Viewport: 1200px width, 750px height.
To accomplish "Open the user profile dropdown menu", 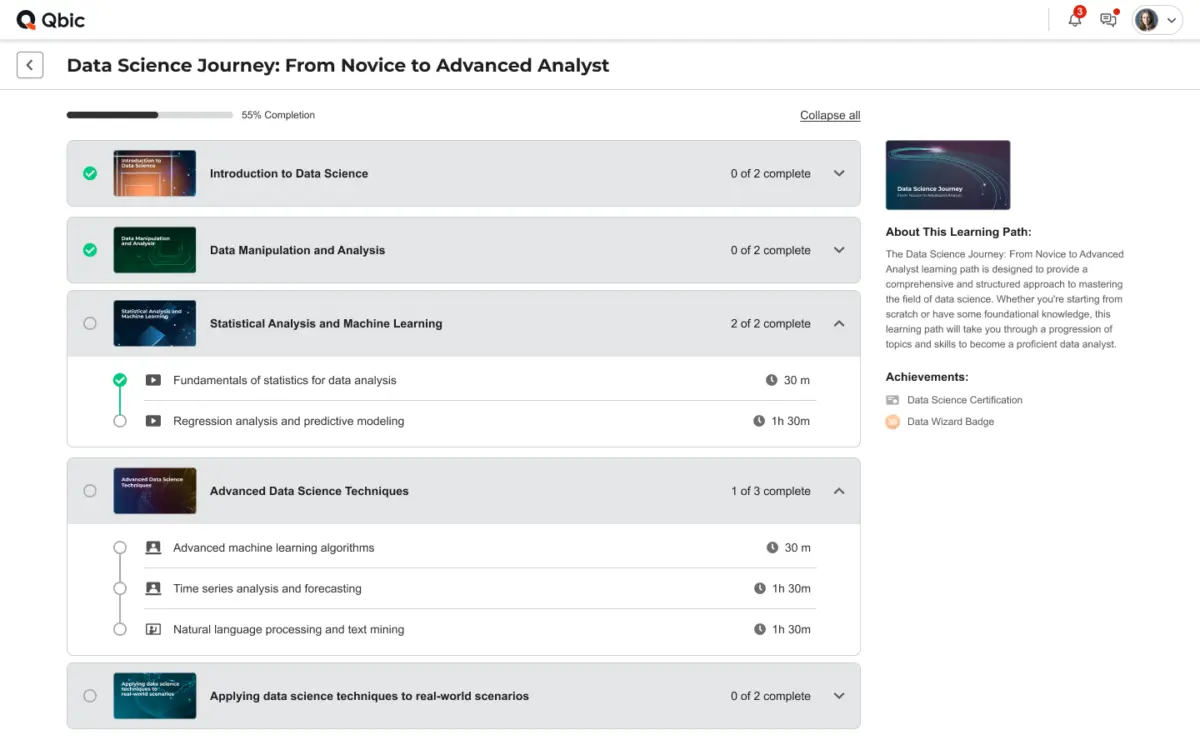I will 1158,20.
